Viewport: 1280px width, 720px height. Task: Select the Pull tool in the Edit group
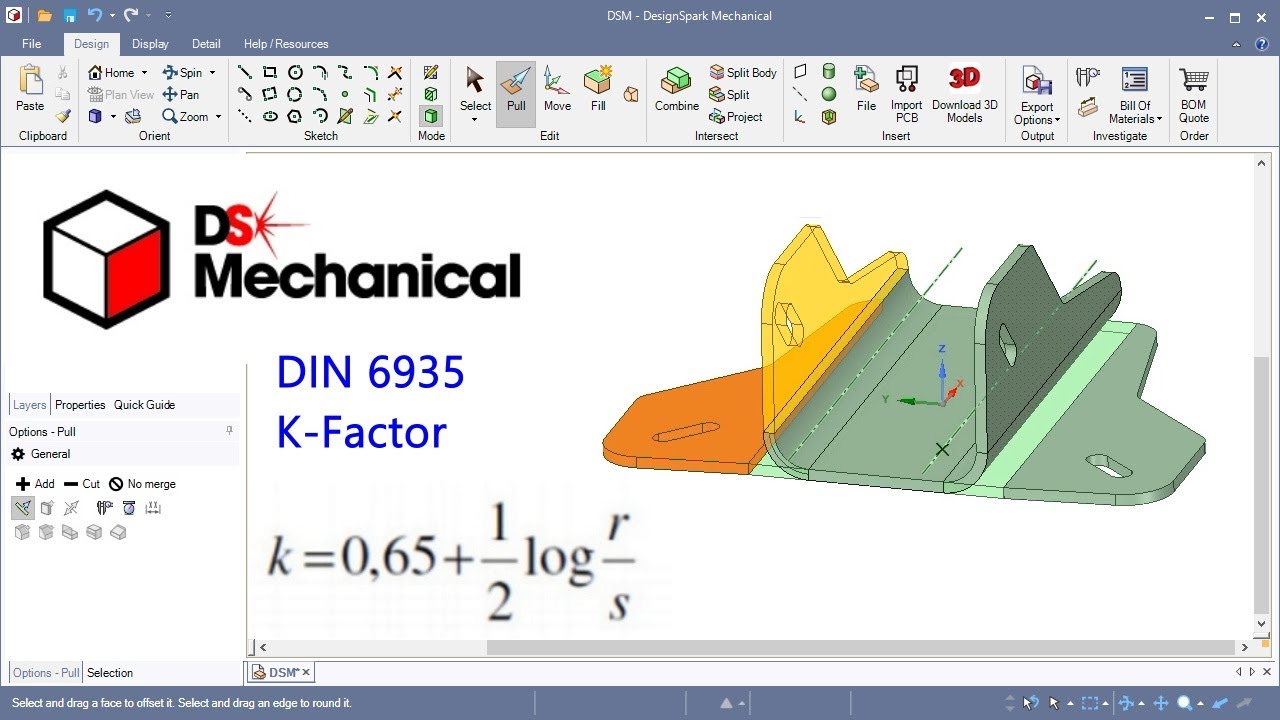pos(516,93)
